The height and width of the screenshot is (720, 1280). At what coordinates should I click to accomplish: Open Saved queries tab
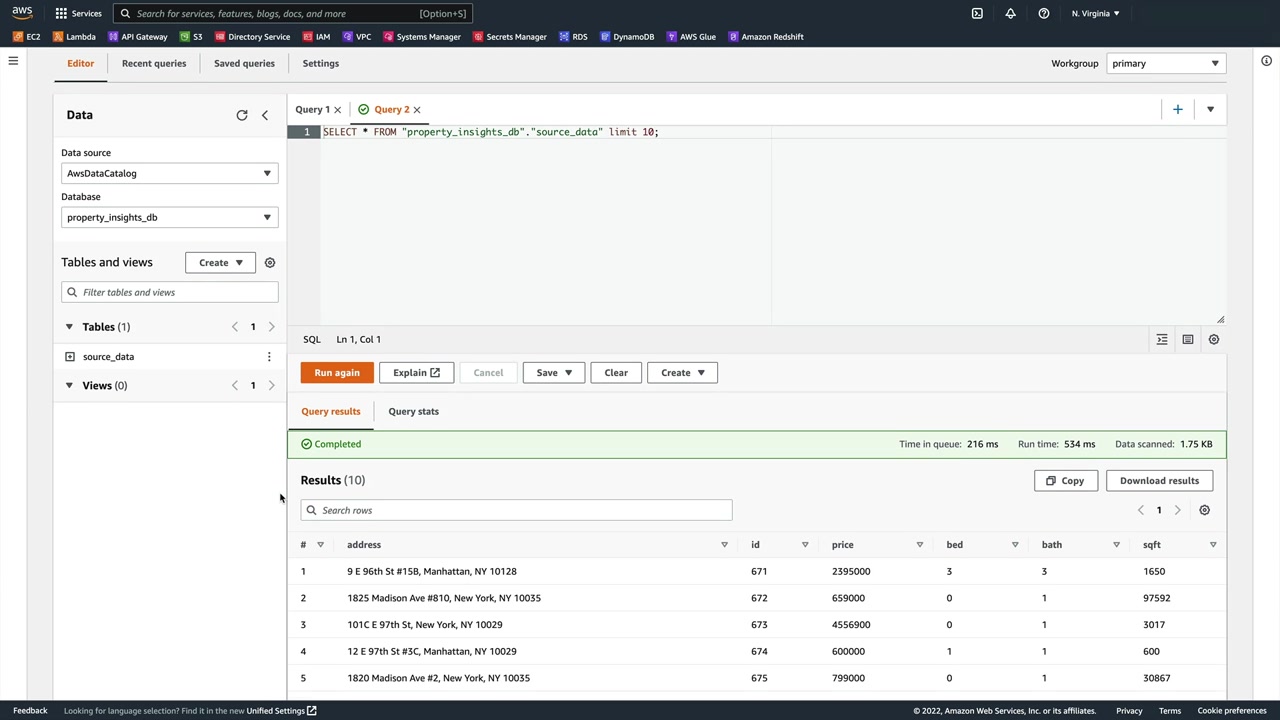pyautogui.click(x=244, y=63)
